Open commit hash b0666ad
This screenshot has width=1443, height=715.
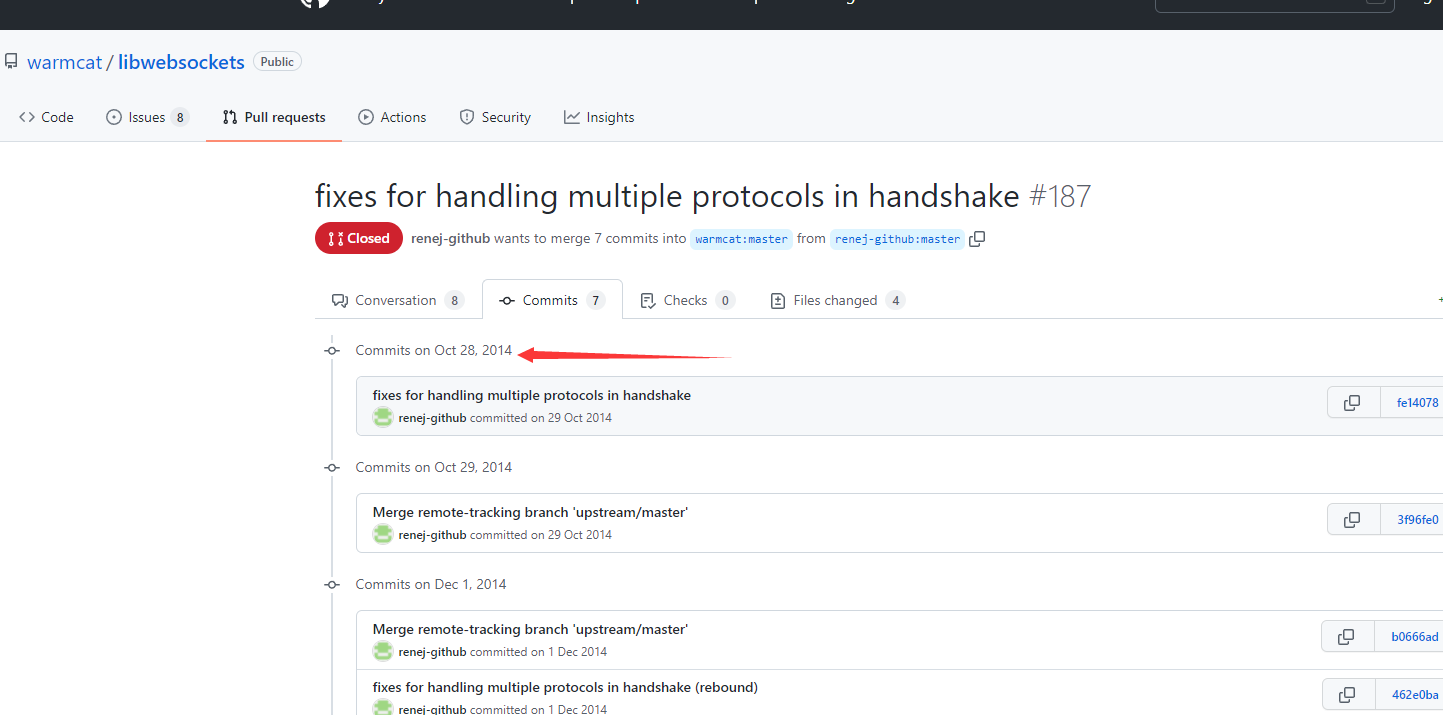pos(1413,636)
